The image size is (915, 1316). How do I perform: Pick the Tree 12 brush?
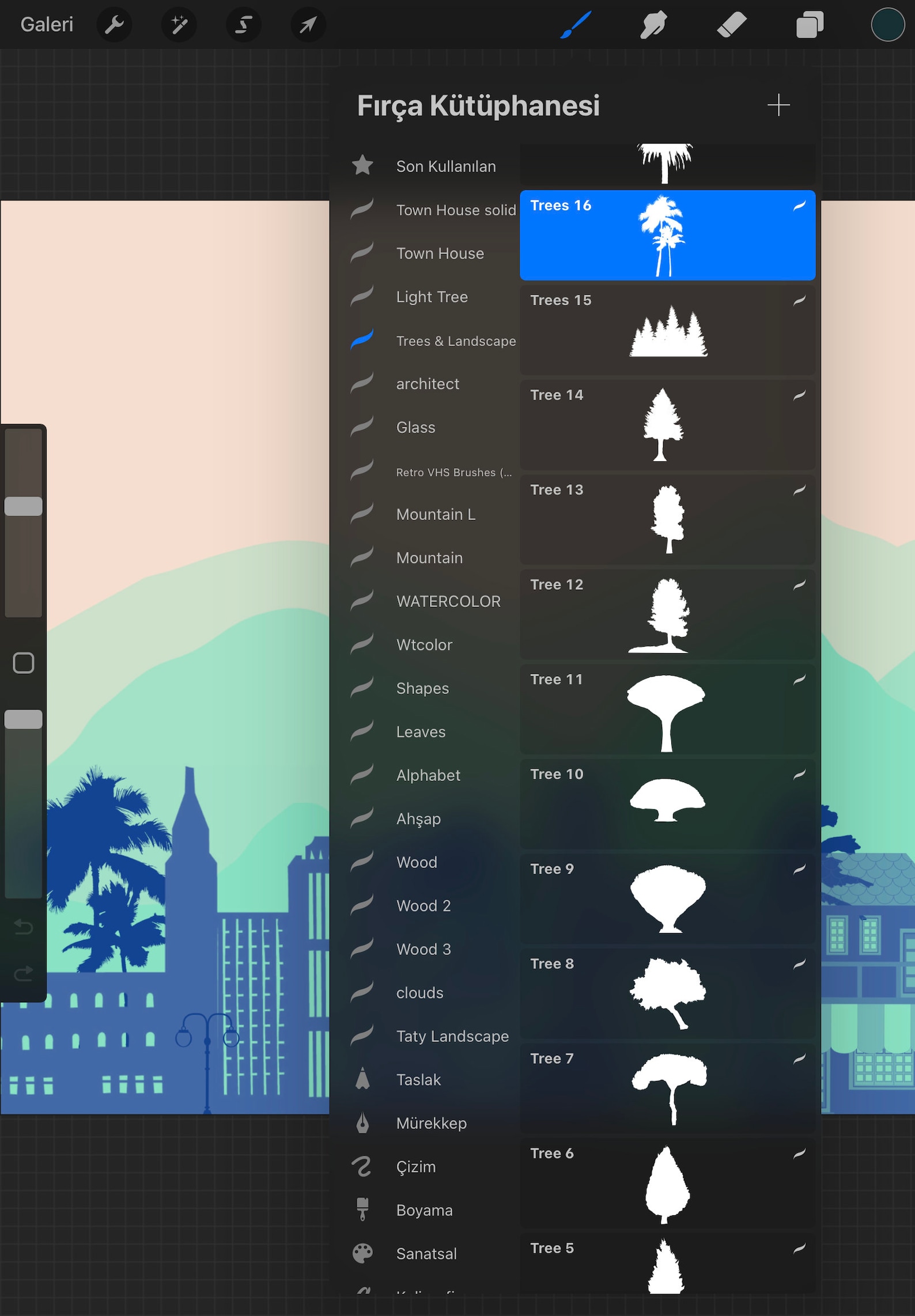pos(667,615)
